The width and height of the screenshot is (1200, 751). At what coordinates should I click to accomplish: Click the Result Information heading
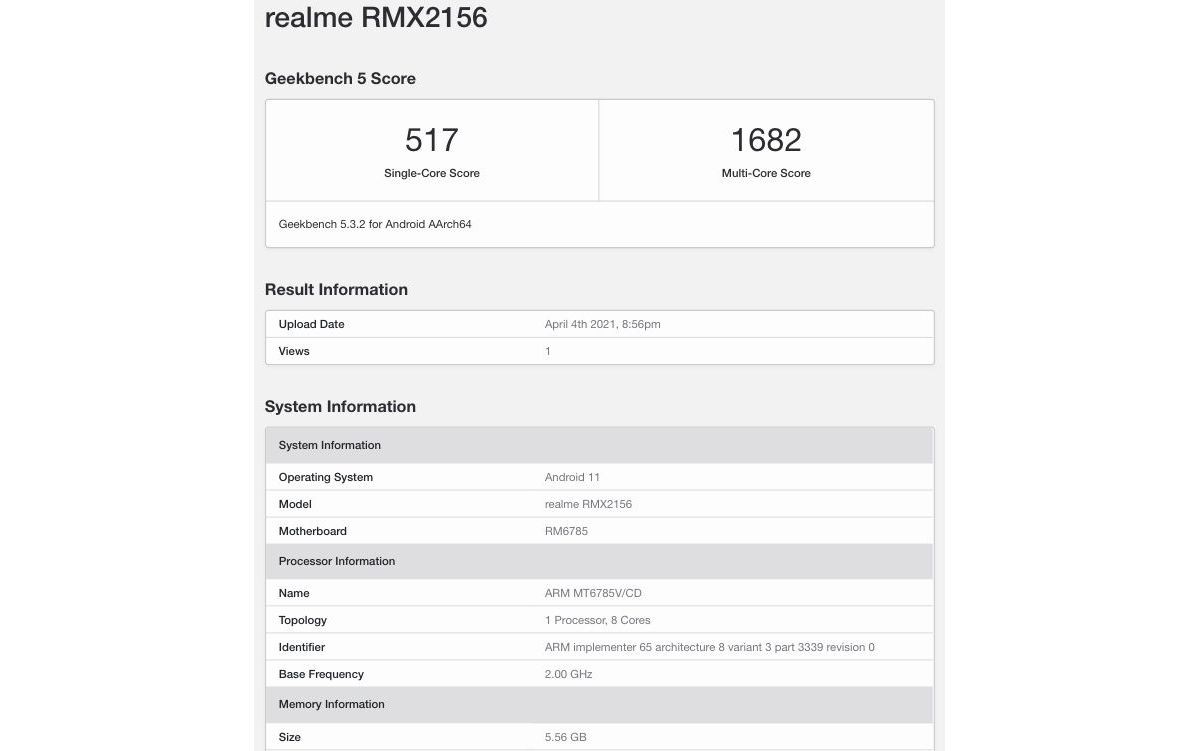(336, 289)
